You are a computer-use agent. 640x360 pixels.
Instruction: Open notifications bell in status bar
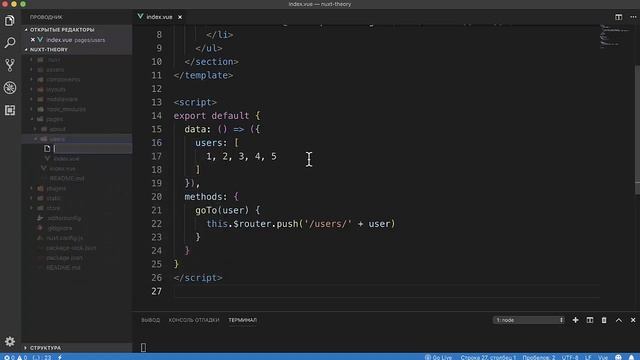[632, 357]
